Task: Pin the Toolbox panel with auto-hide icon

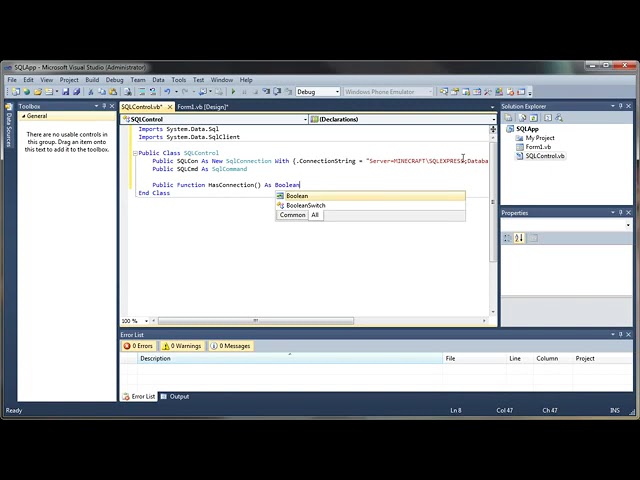Action: point(104,106)
